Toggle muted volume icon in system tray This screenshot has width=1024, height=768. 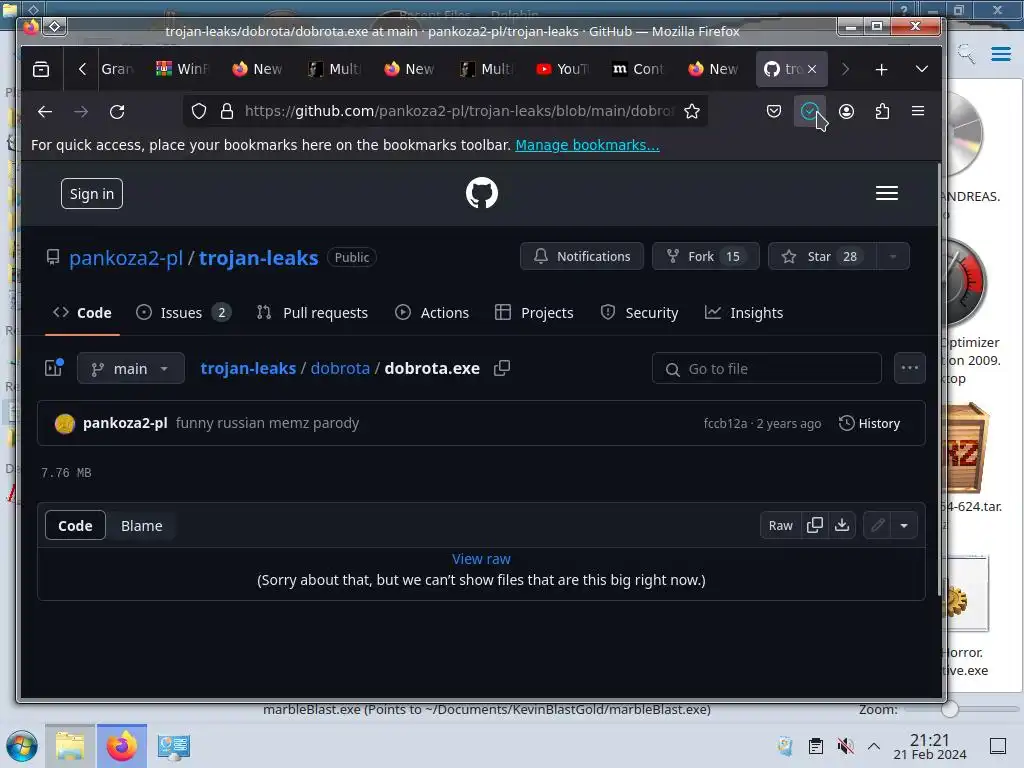[845, 746]
